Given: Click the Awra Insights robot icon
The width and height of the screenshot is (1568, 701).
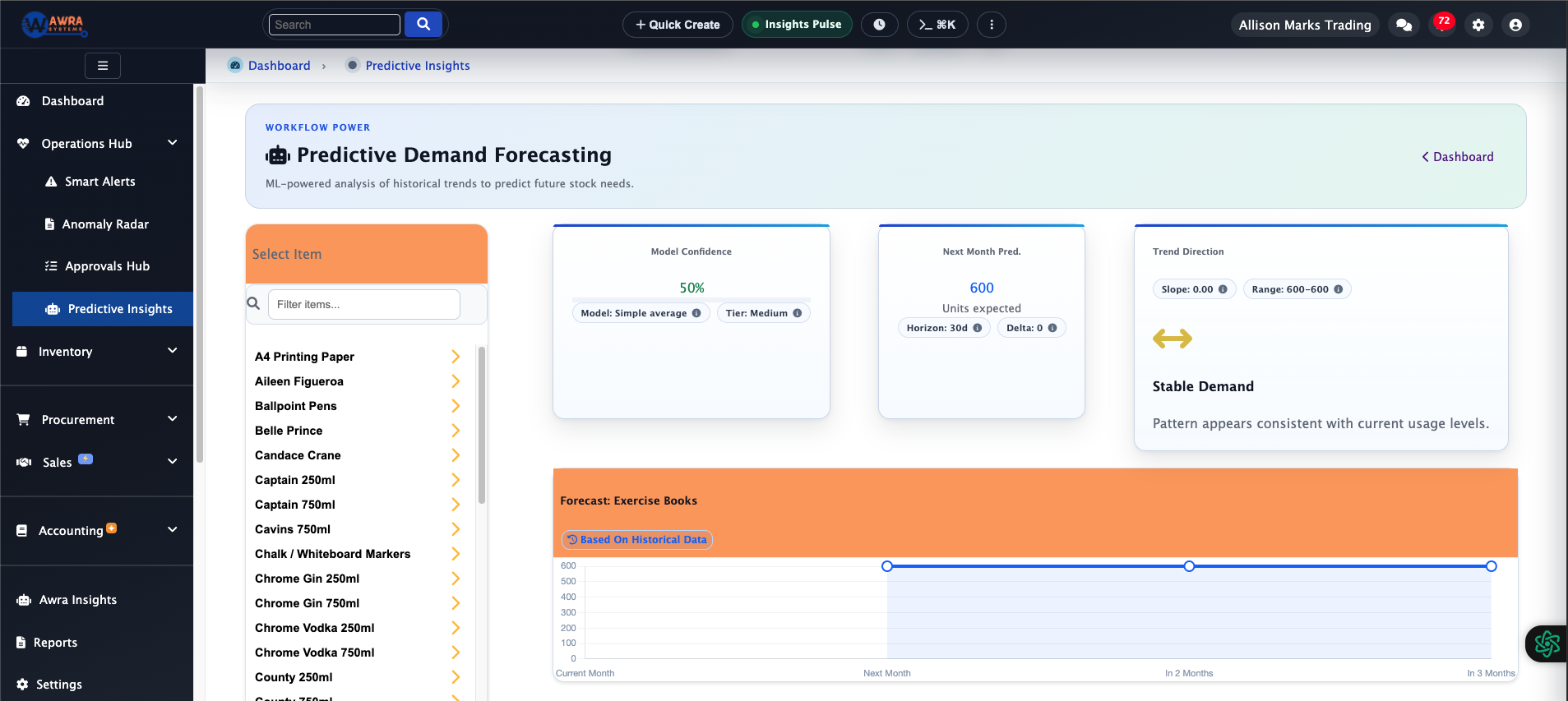Looking at the screenshot, I should pos(24,600).
